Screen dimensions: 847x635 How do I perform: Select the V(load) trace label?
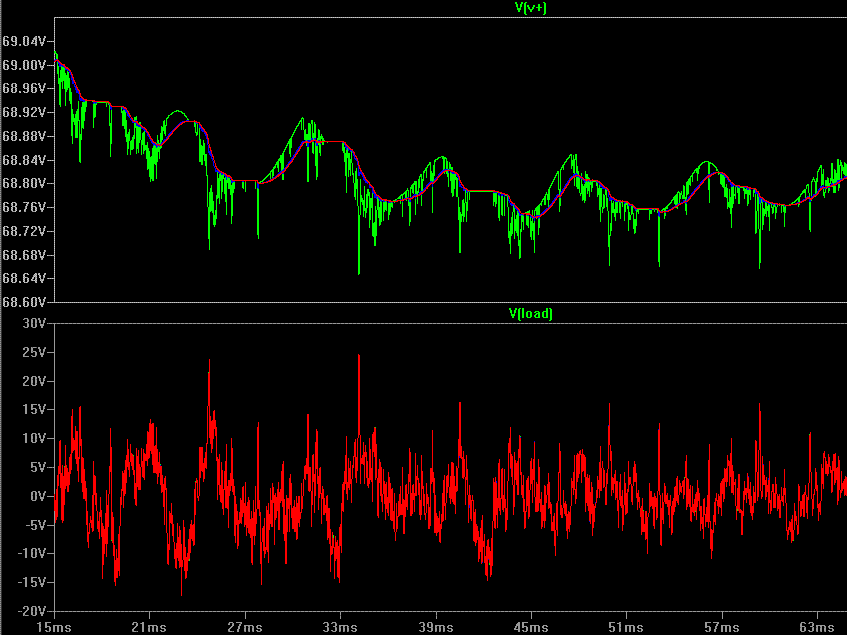click(x=530, y=314)
